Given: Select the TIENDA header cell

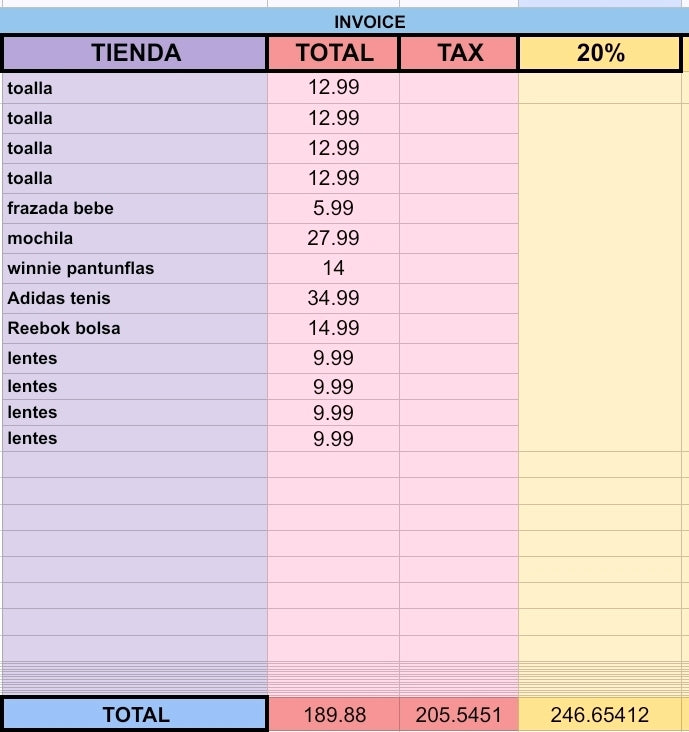Looking at the screenshot, I should (x=135, y=53).
